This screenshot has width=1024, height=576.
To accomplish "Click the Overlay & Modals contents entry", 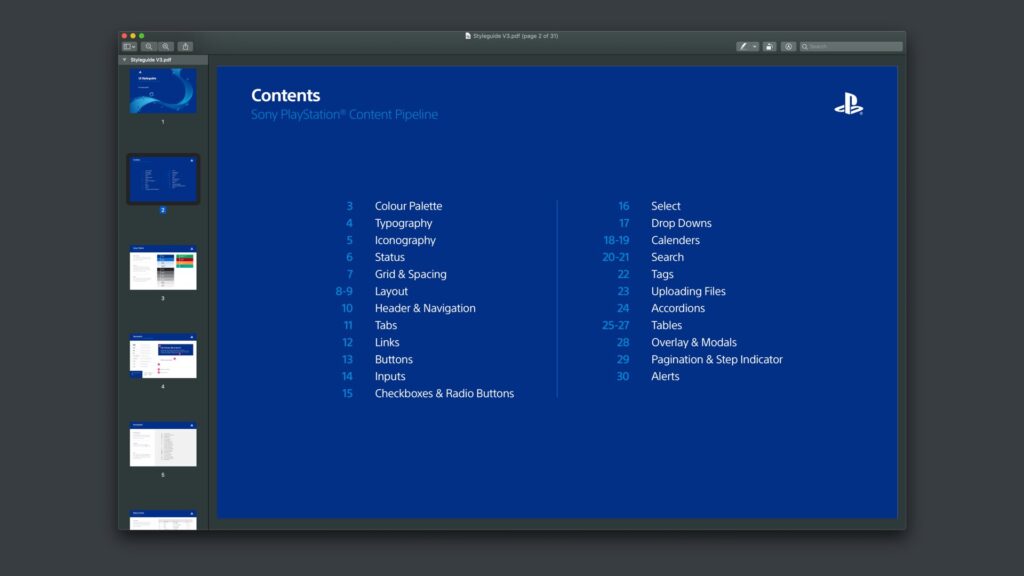I will click(x=693, y=342).
